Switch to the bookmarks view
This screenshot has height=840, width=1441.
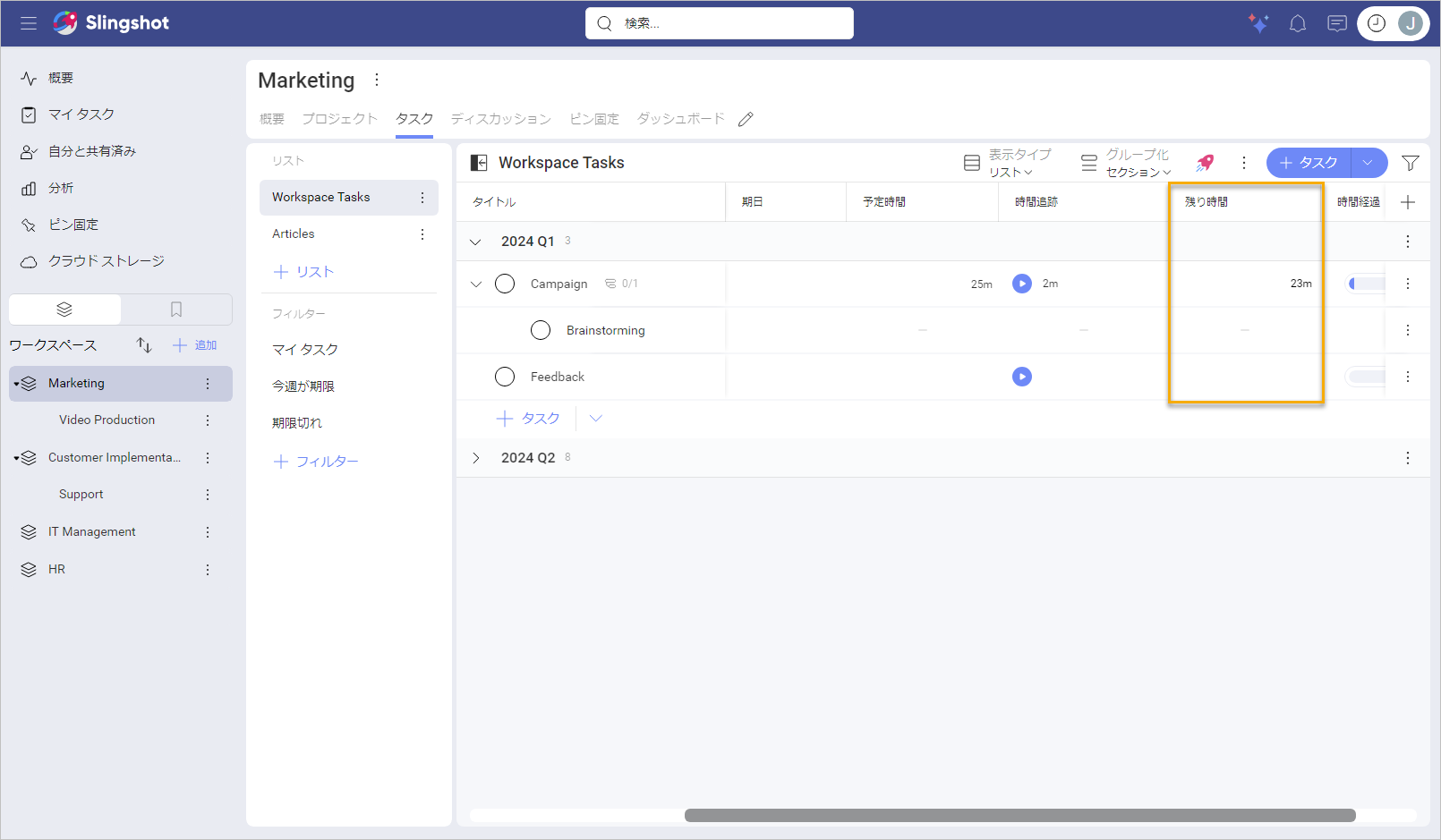[176, 310]
